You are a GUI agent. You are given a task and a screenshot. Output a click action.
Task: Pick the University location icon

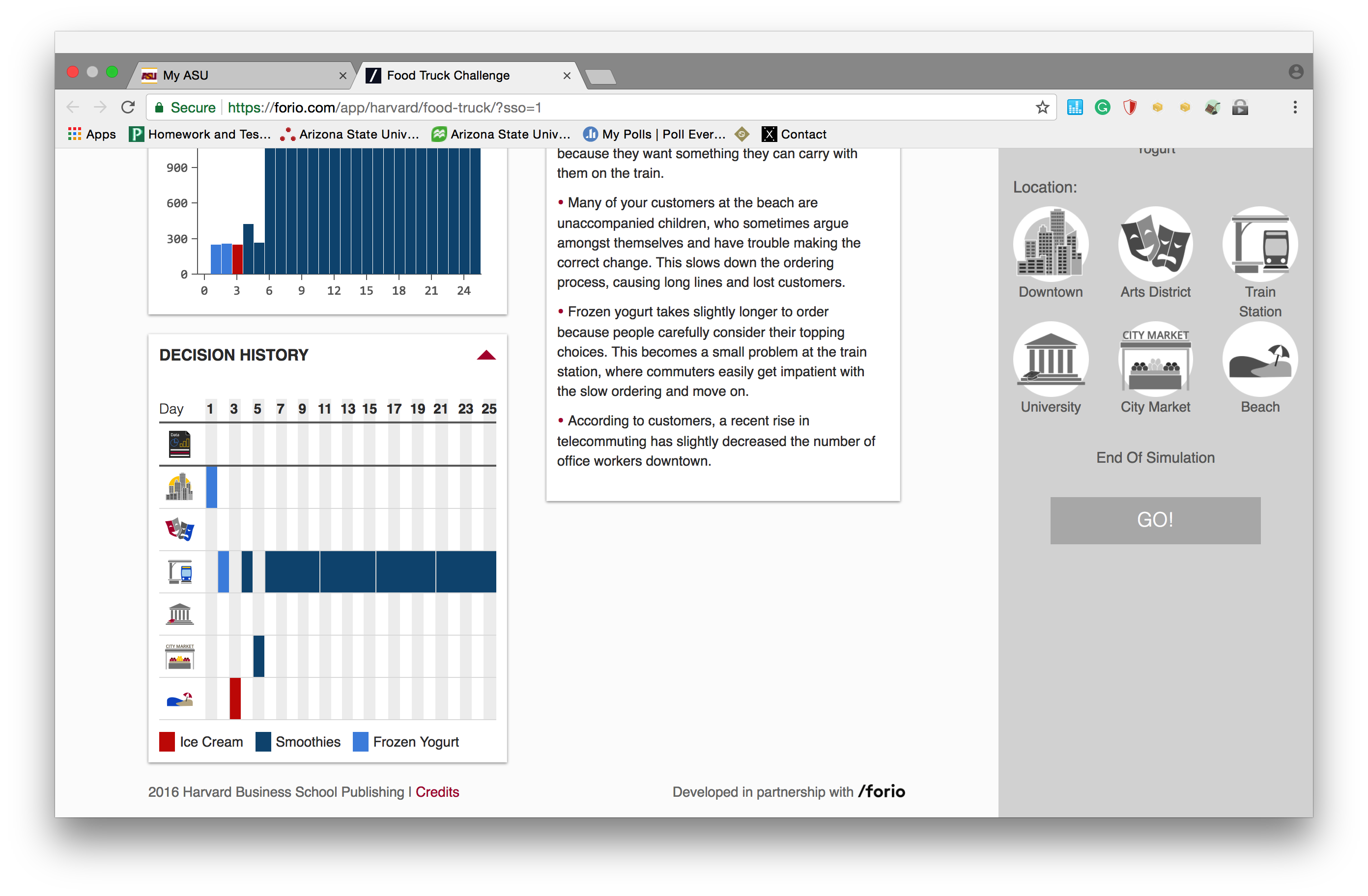(1050, 359)
